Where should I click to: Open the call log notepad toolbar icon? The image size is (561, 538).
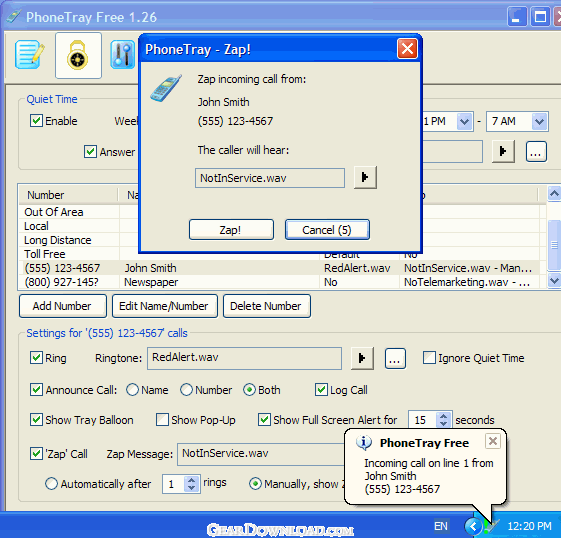(x=30, y=55)
